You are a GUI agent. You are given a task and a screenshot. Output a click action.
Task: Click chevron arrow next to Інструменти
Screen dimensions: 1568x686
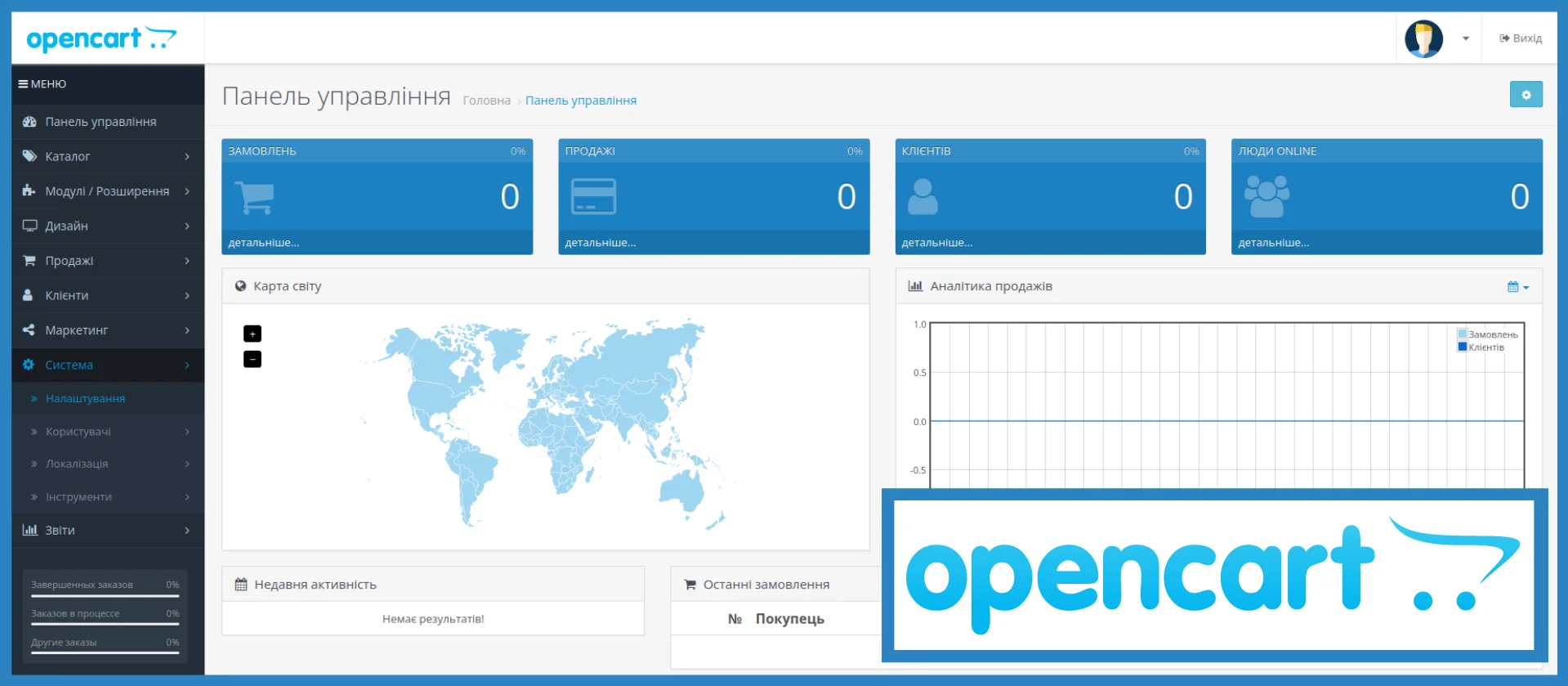point(187,496)
